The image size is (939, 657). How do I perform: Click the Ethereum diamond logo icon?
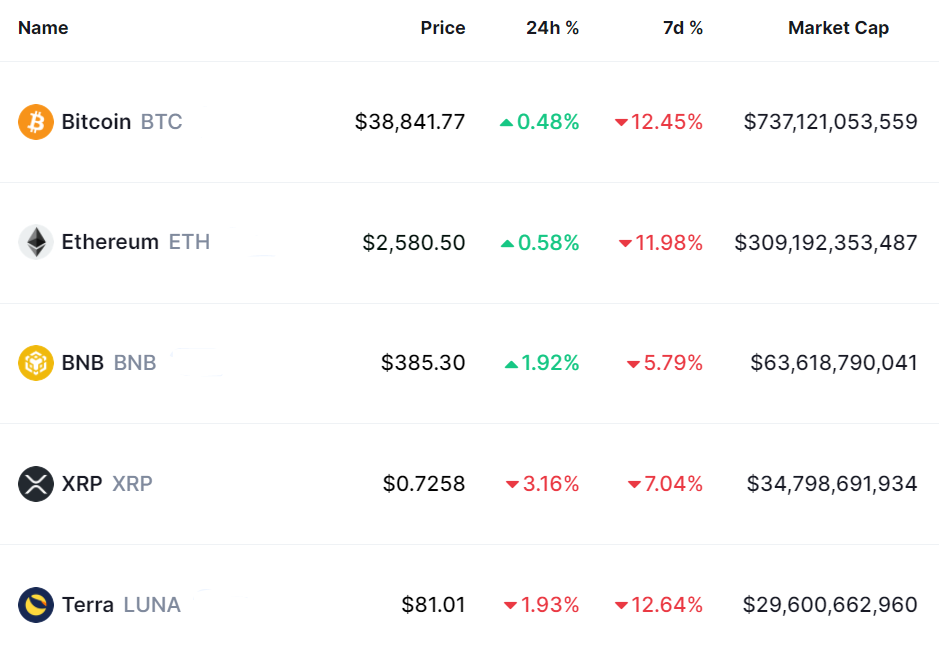[x=36, y=242]
